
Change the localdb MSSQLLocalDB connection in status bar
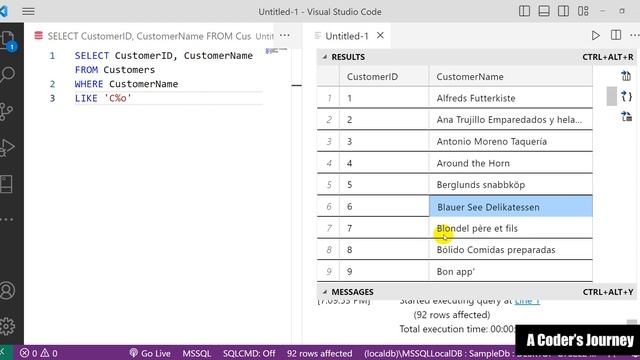click(x=439, y=353)
